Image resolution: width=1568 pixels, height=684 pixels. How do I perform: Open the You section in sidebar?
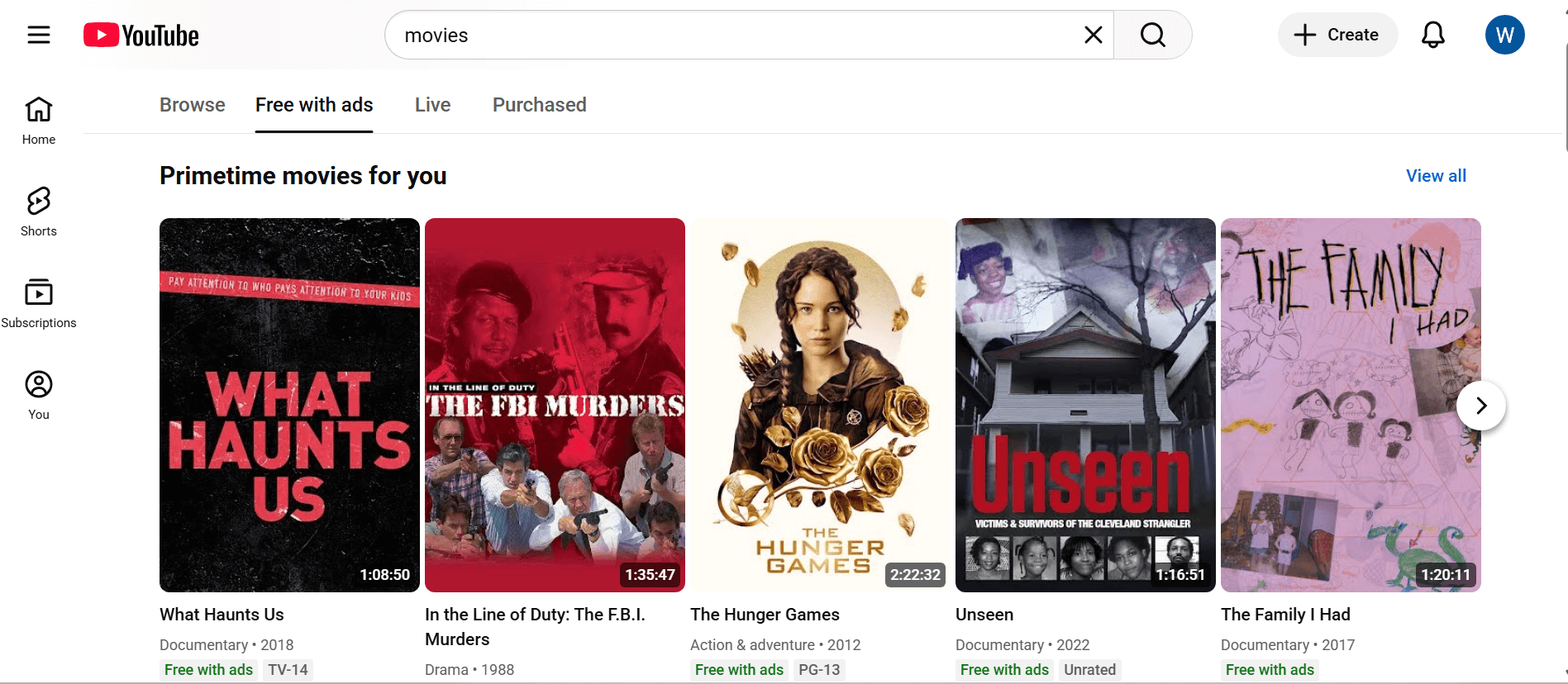tap(39, 396)
